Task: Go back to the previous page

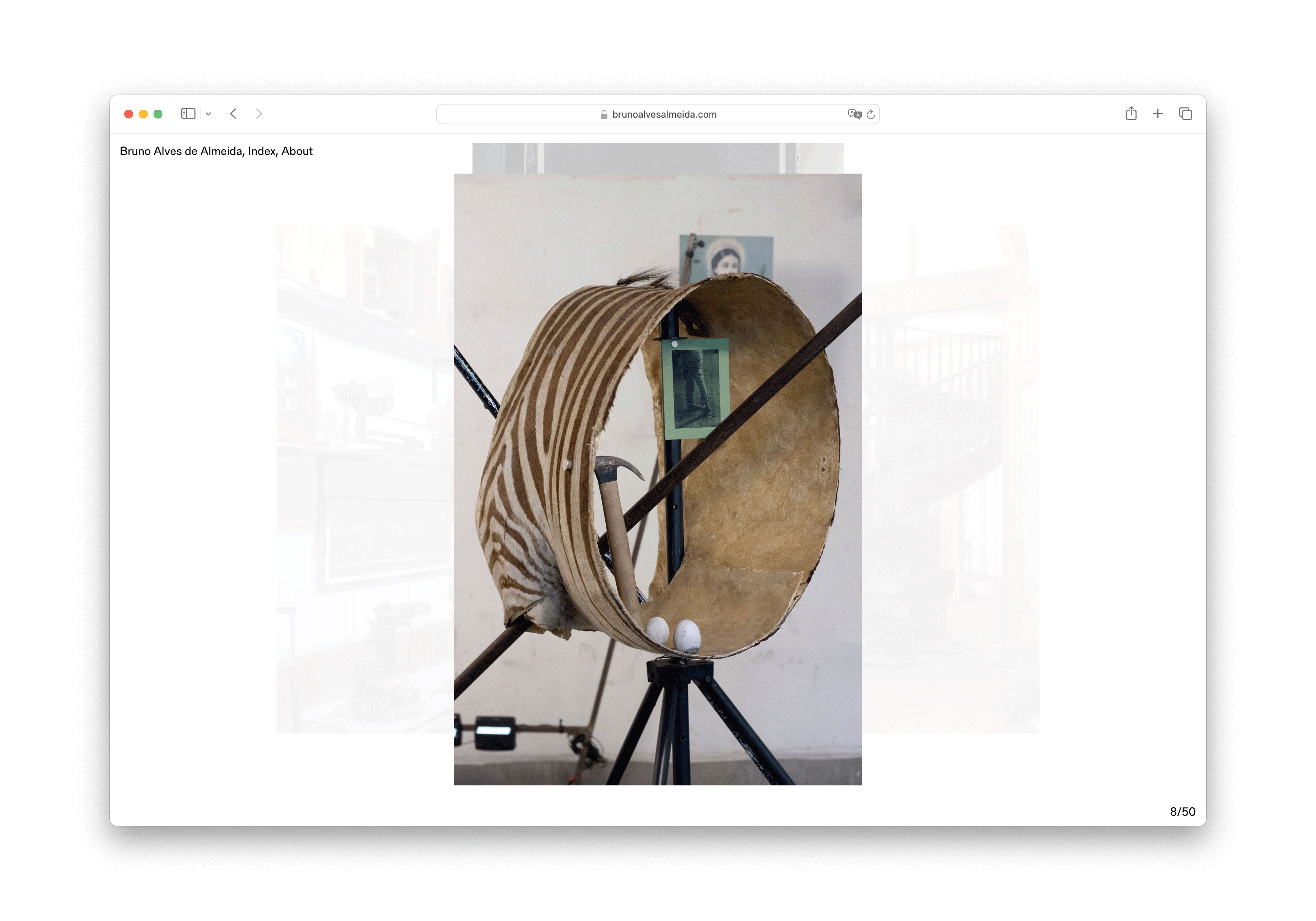Action: pyautogui.click(x=233, y=114)
